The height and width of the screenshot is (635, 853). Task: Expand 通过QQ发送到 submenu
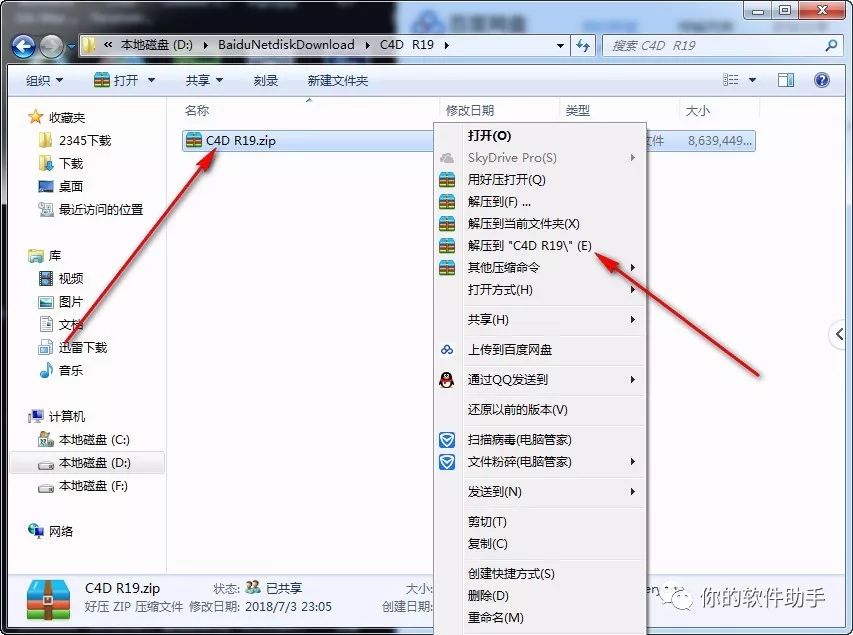click(540, 380)
